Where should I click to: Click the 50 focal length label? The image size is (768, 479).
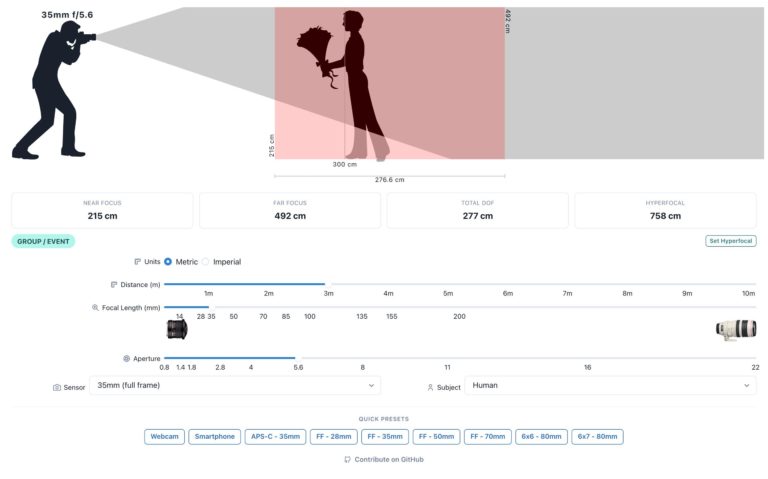pos(234,316)
